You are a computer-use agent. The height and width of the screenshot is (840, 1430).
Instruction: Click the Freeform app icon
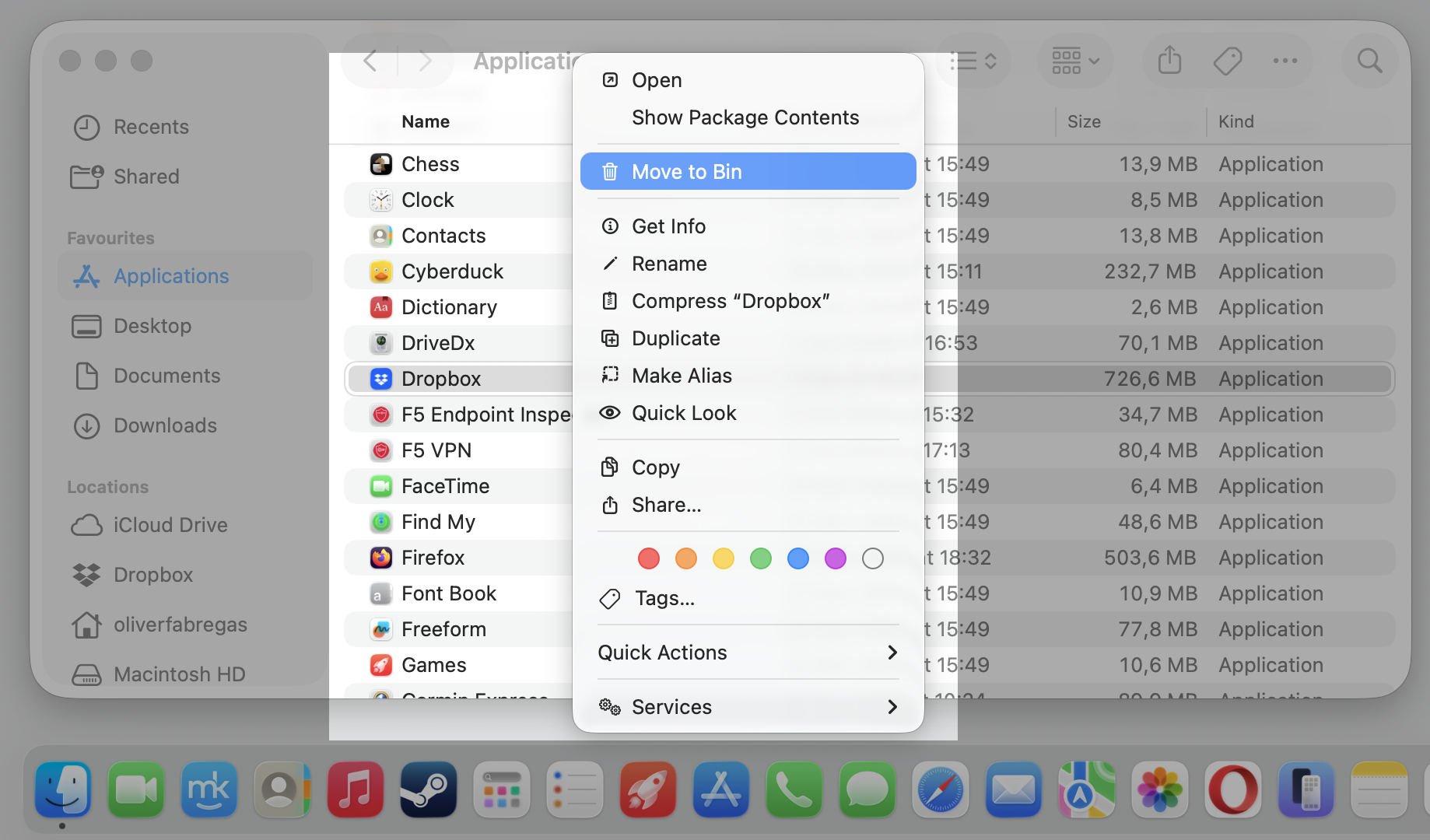pos(381,629)
